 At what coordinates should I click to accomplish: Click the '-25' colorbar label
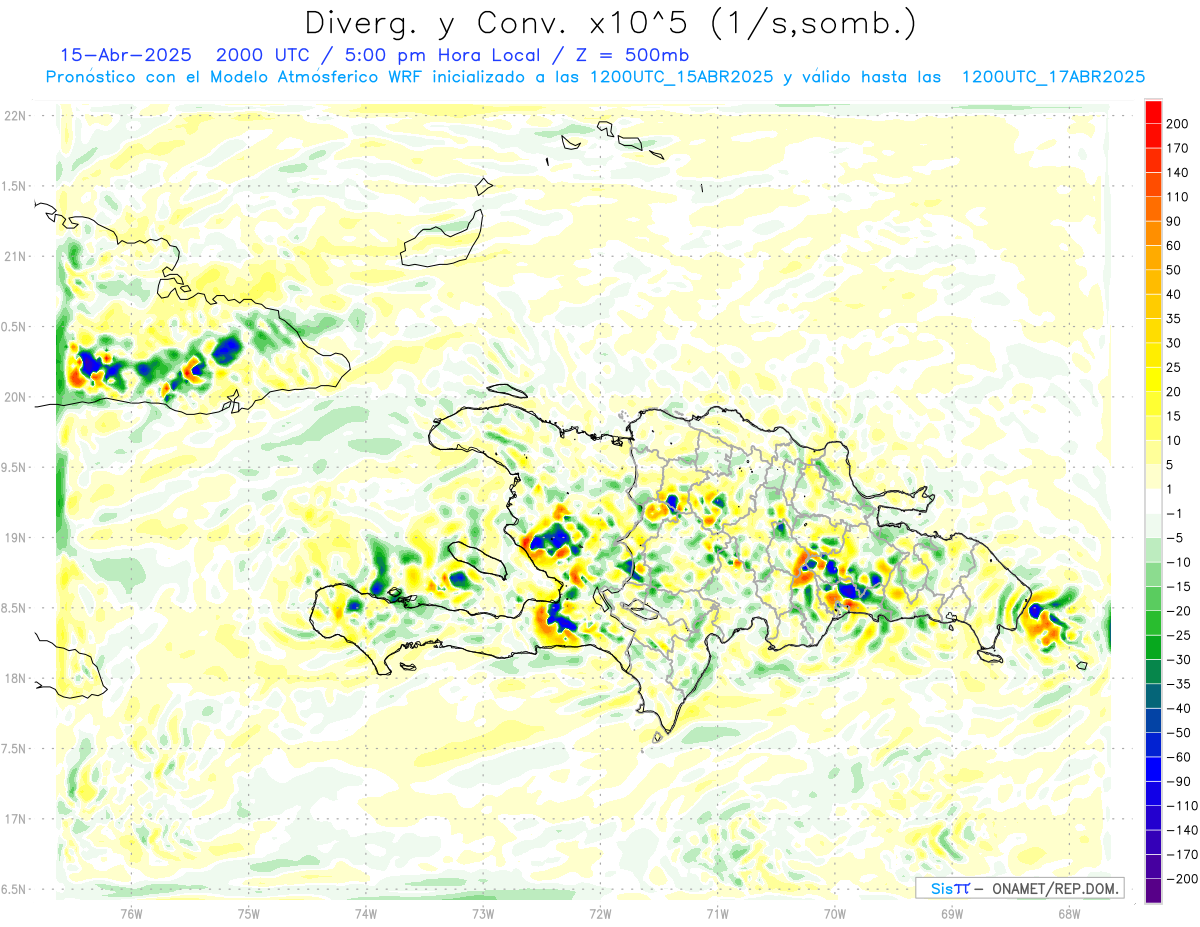point(1177,635)
